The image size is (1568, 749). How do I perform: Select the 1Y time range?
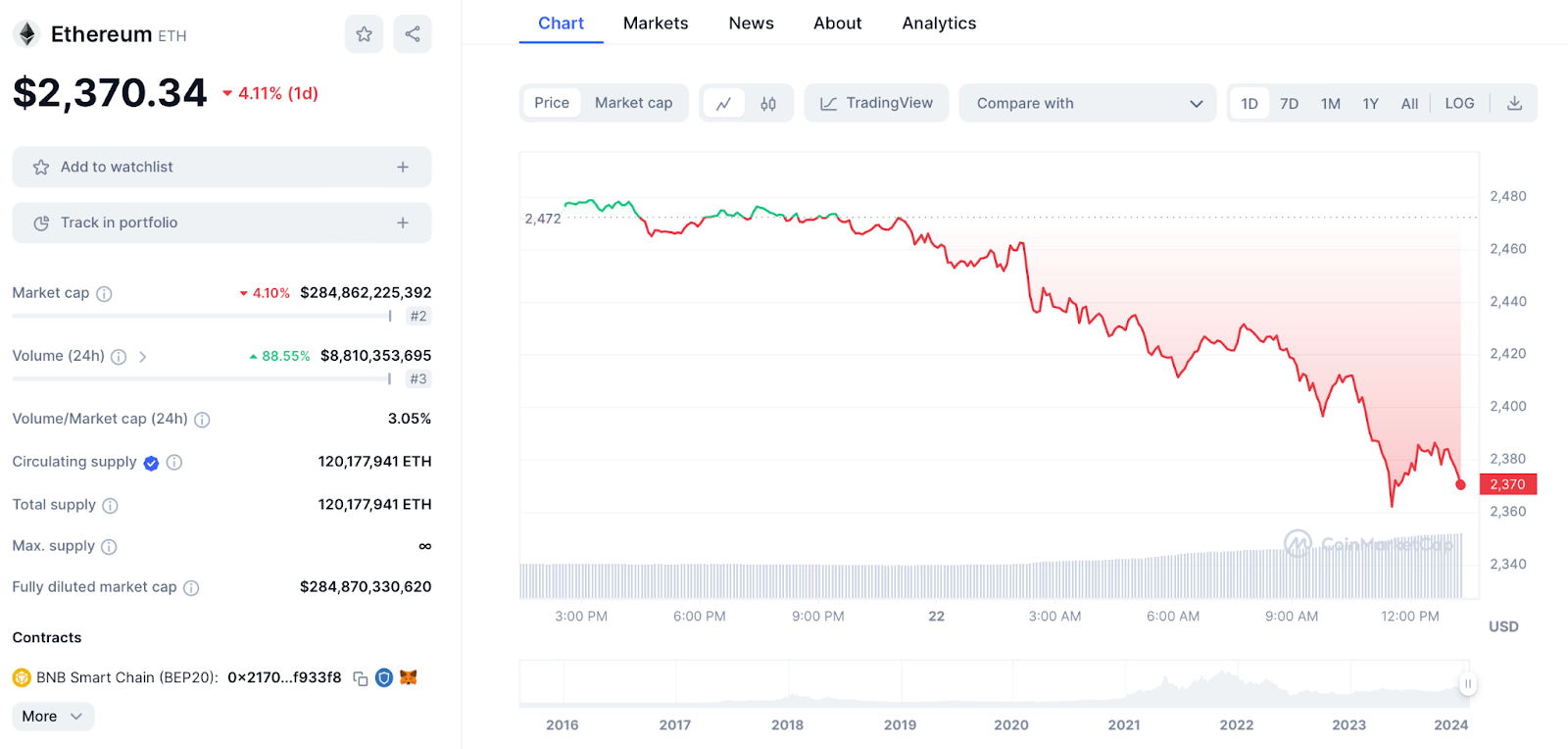(1371, 103)
